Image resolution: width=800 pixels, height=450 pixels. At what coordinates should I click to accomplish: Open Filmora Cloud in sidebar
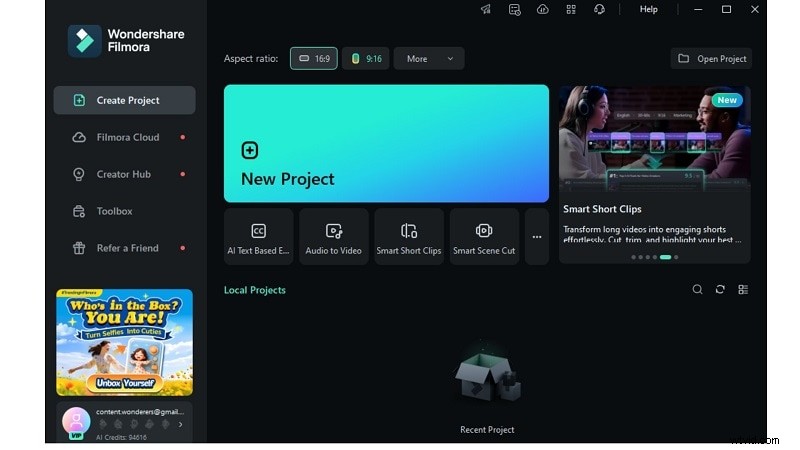point(124,137)
